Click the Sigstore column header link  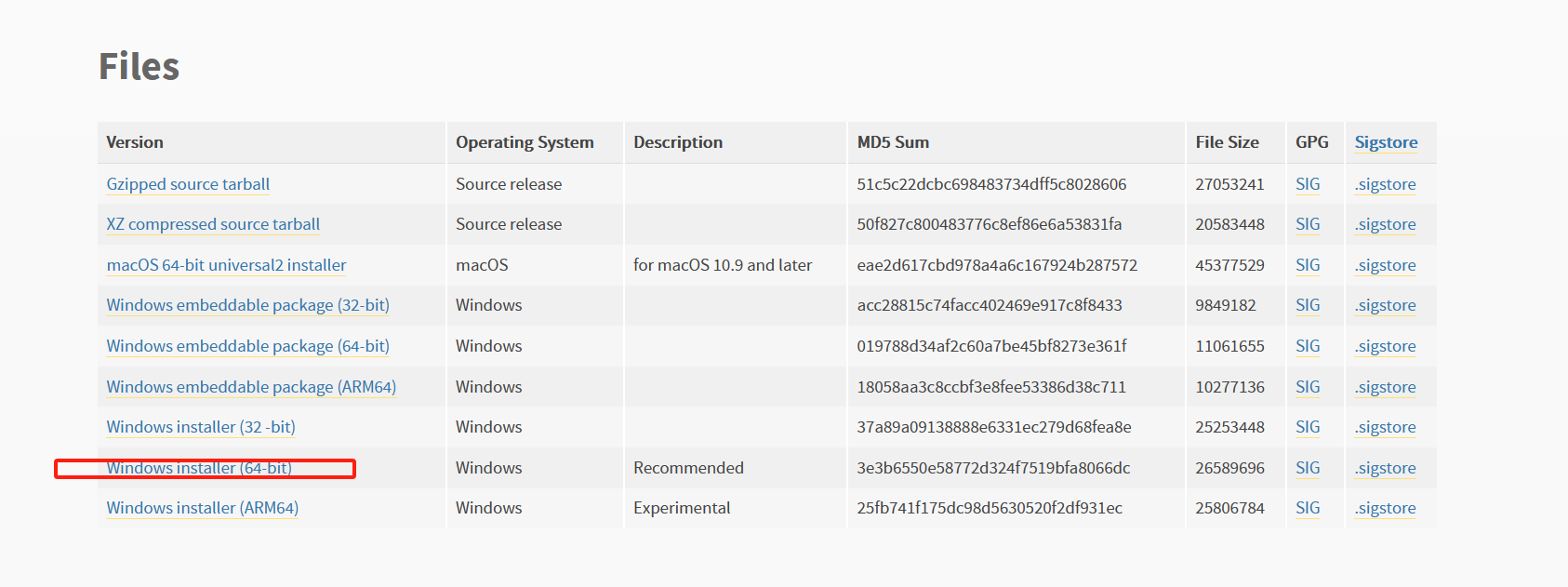(1386, 142)
